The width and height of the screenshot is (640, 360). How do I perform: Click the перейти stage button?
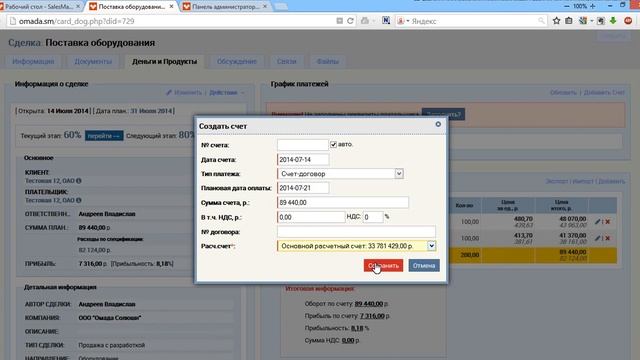[104, 136]
